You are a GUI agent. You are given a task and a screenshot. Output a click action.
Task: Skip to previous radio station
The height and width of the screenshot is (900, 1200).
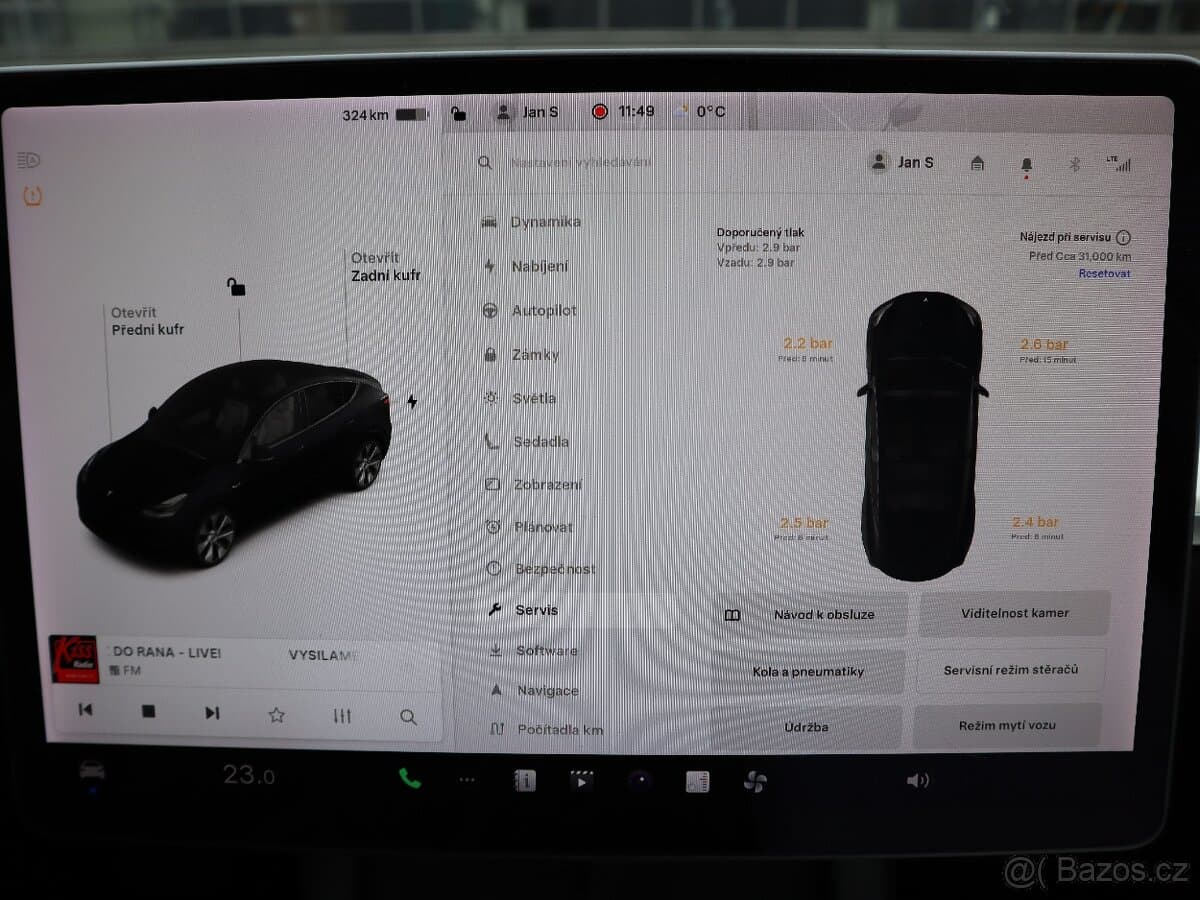click(x=85, y=711)
